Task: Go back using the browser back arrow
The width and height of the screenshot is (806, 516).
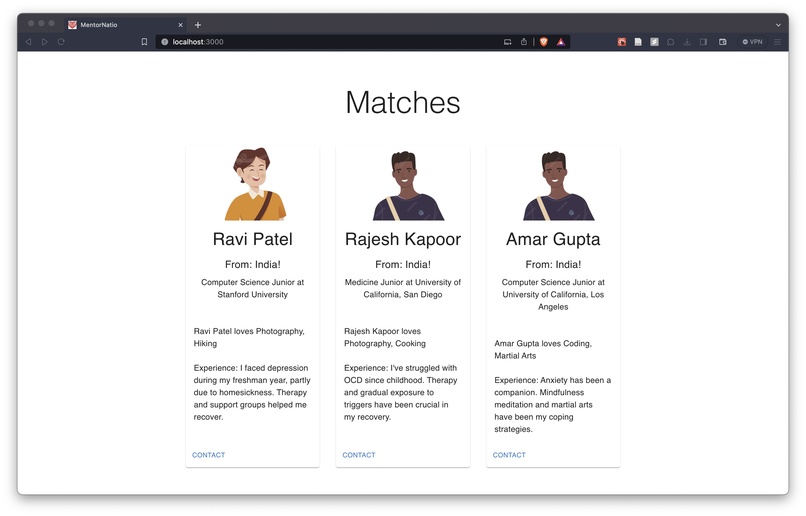Action: point(29,42)
